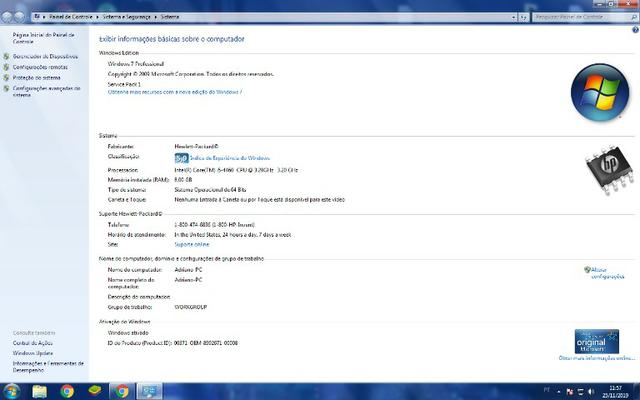Open the address bar history dropdown

(513, 17)
